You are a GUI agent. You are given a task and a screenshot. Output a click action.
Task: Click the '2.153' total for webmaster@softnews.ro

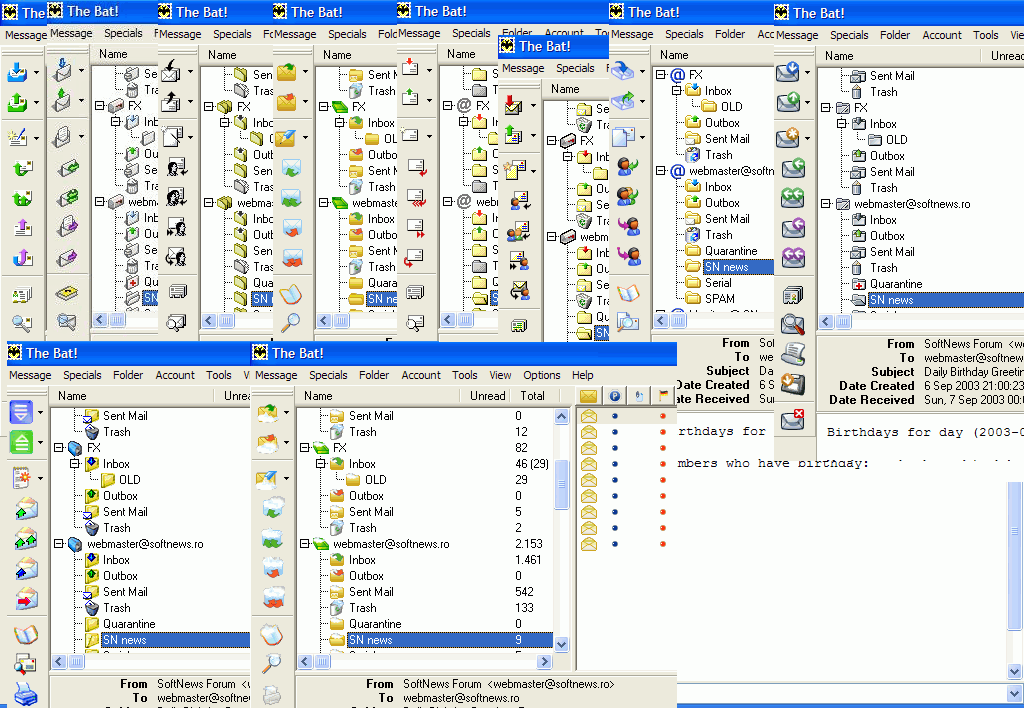pos(529,543)
